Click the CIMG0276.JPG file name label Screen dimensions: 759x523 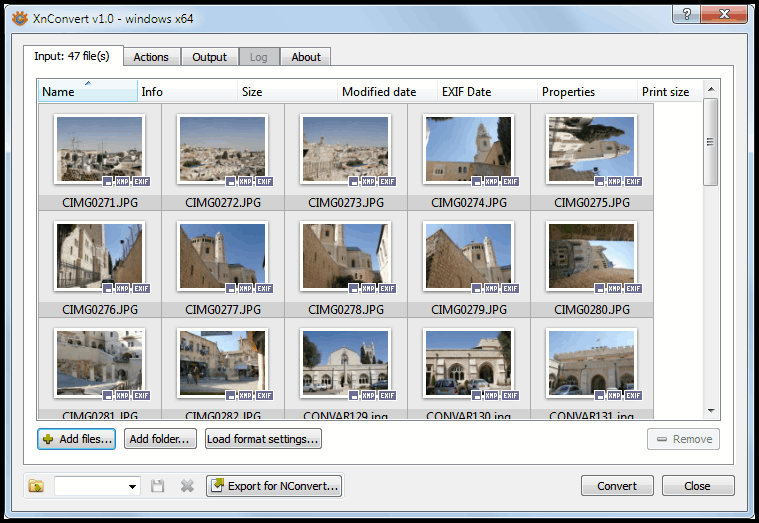click(100, 309)
